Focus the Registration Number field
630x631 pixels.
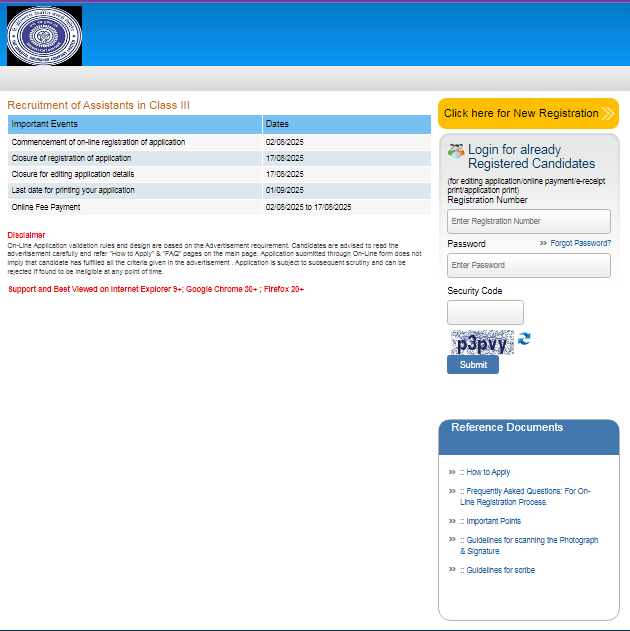[x=528, y=221]
